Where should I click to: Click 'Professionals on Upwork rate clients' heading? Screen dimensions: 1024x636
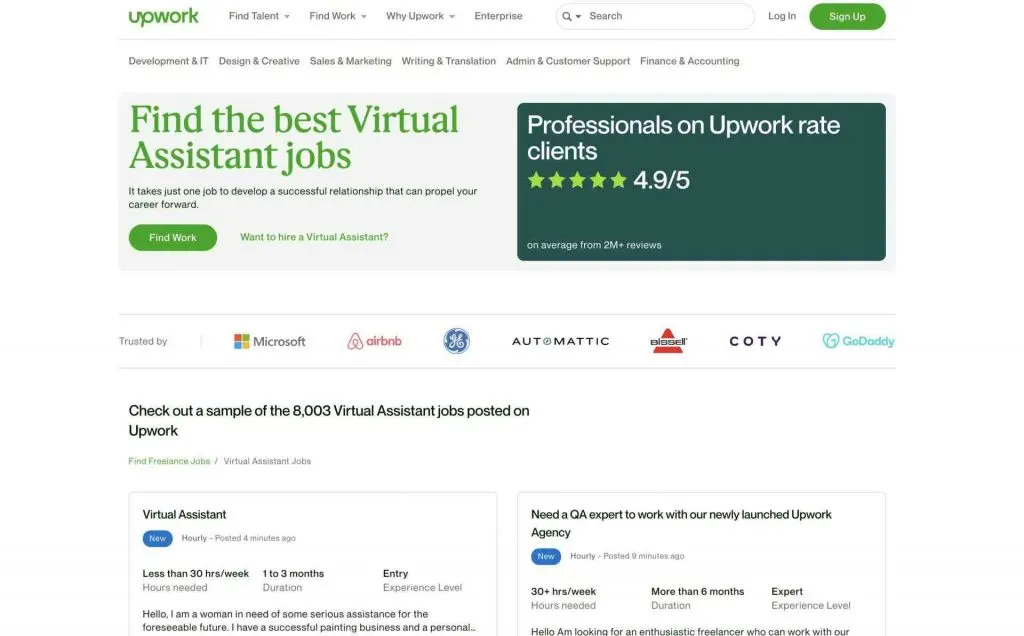683,138
